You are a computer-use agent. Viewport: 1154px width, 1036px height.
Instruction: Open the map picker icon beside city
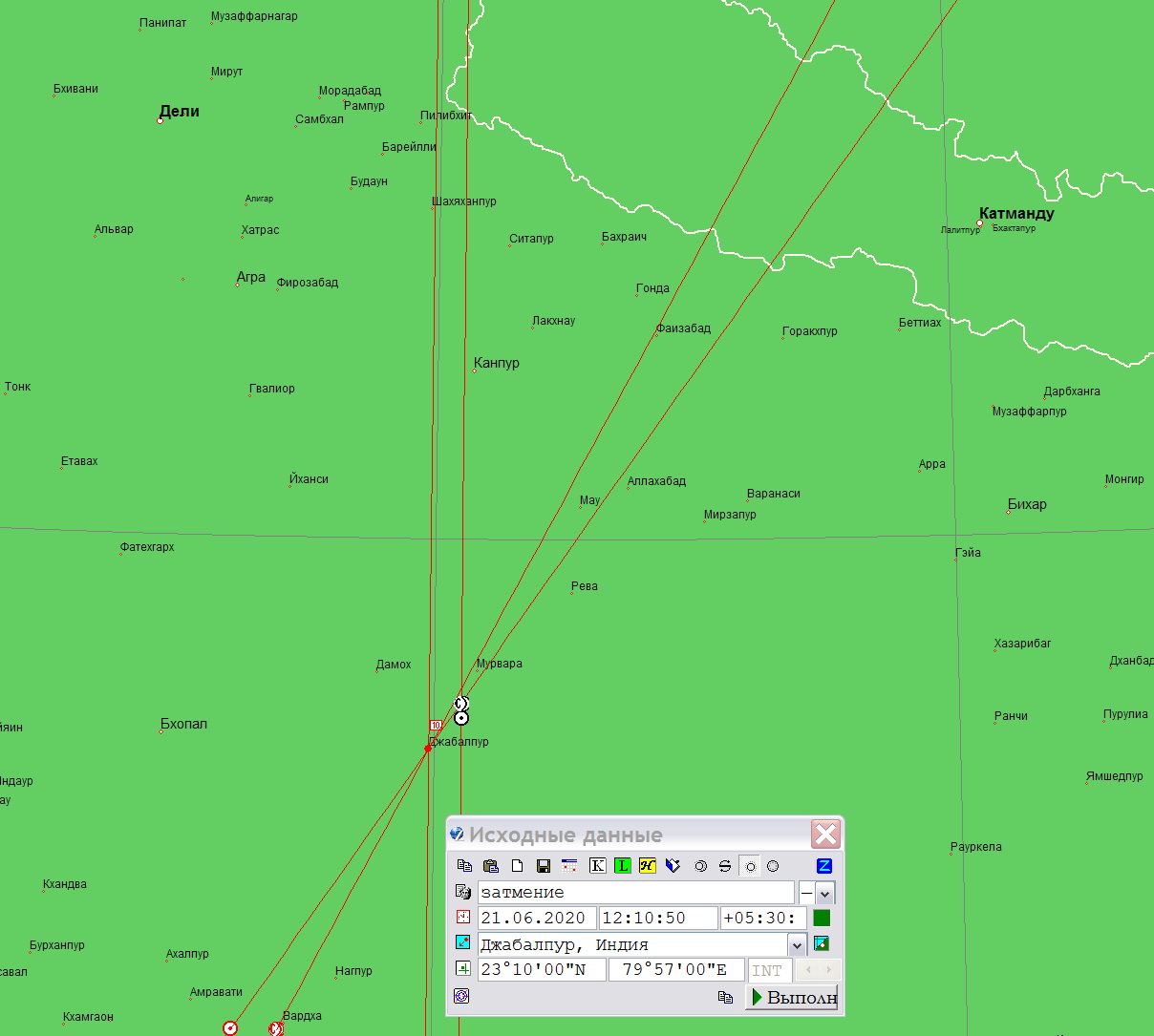[x=822, y=943]
